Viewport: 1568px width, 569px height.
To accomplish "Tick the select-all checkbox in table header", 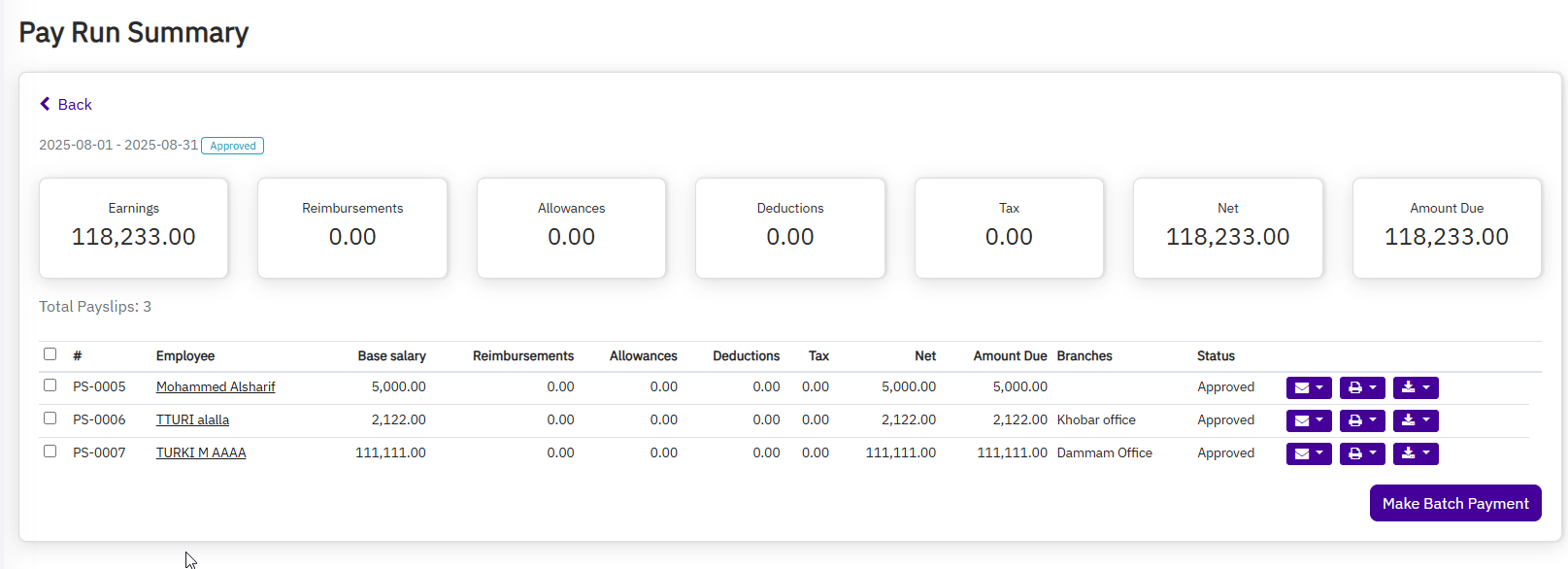I will coord(50,354).
